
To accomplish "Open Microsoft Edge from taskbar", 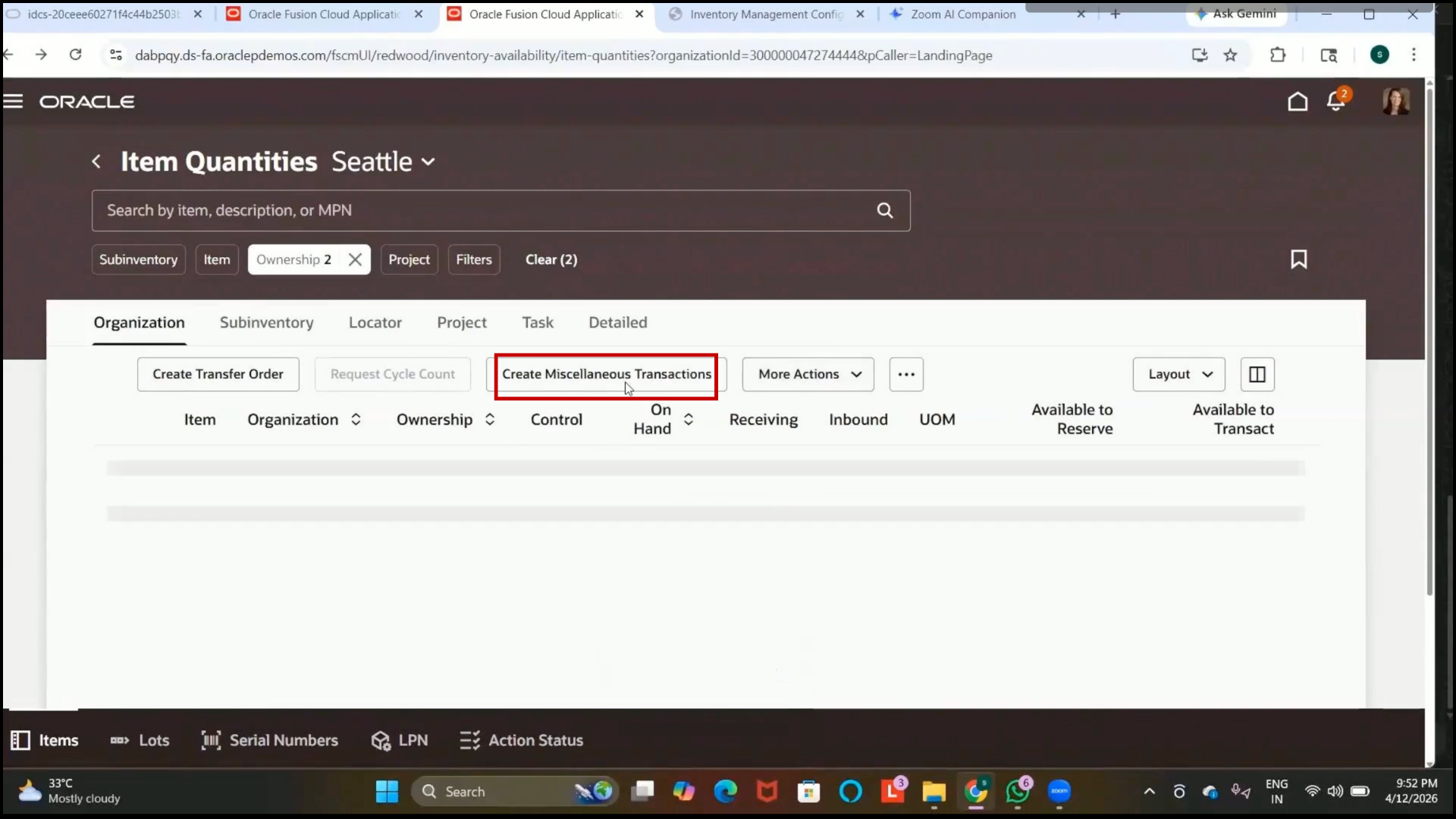I will pyautogui.click(x=726, y=792).
